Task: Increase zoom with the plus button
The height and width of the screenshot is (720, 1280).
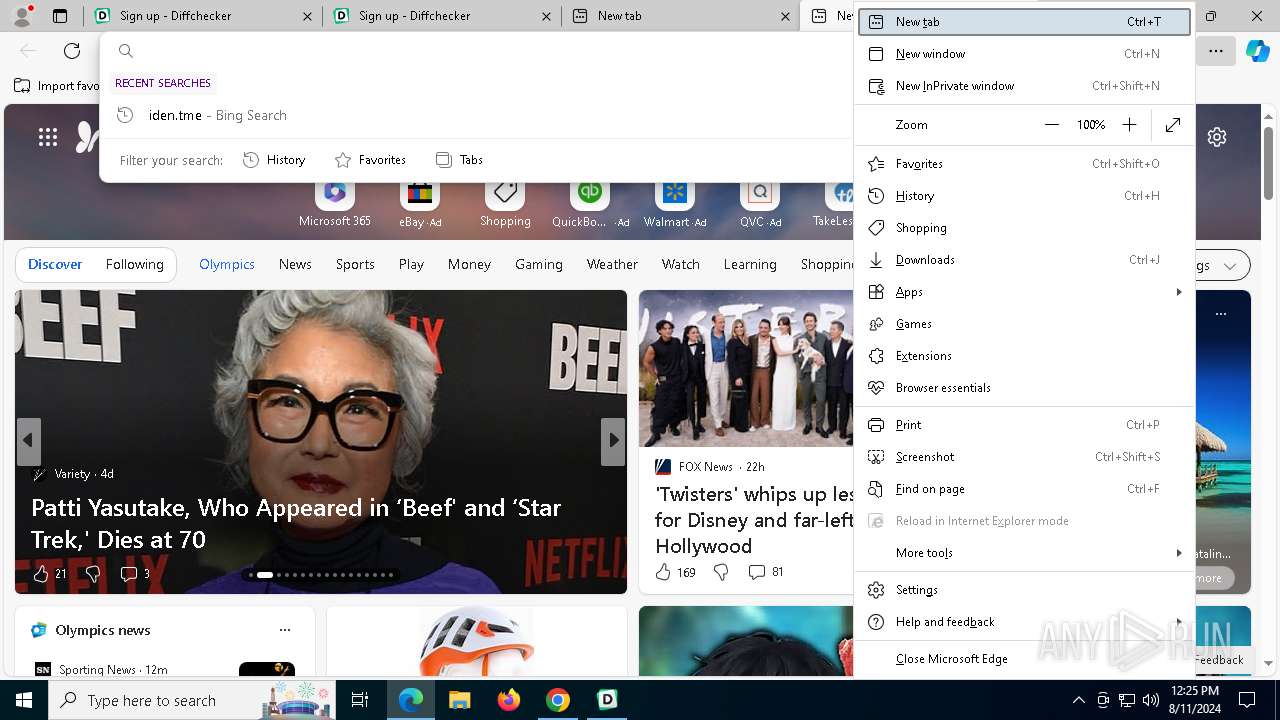Action: [x=1129, y=125]
